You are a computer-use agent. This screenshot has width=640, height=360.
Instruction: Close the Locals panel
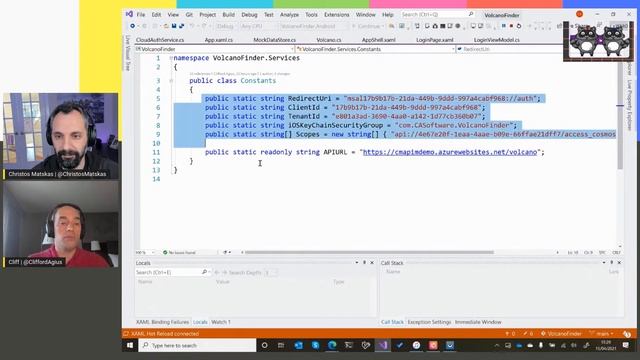(x=372, y=263)
